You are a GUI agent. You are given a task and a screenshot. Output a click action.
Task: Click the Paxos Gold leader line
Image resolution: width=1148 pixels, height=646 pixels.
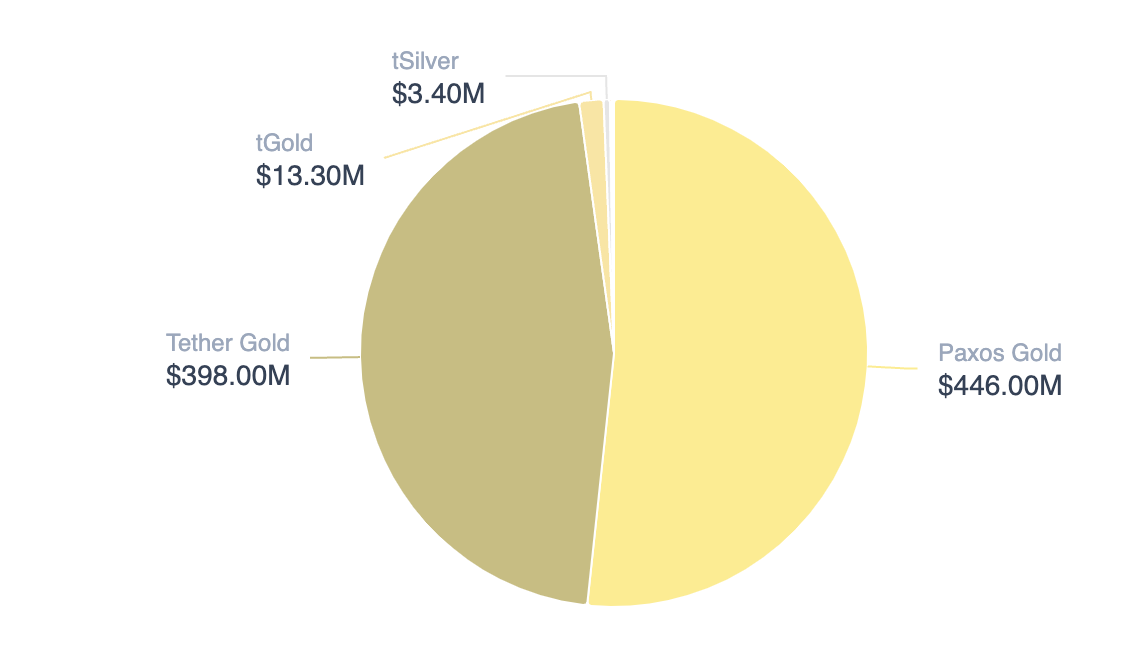pyautogui.click(x=892, y=367)
